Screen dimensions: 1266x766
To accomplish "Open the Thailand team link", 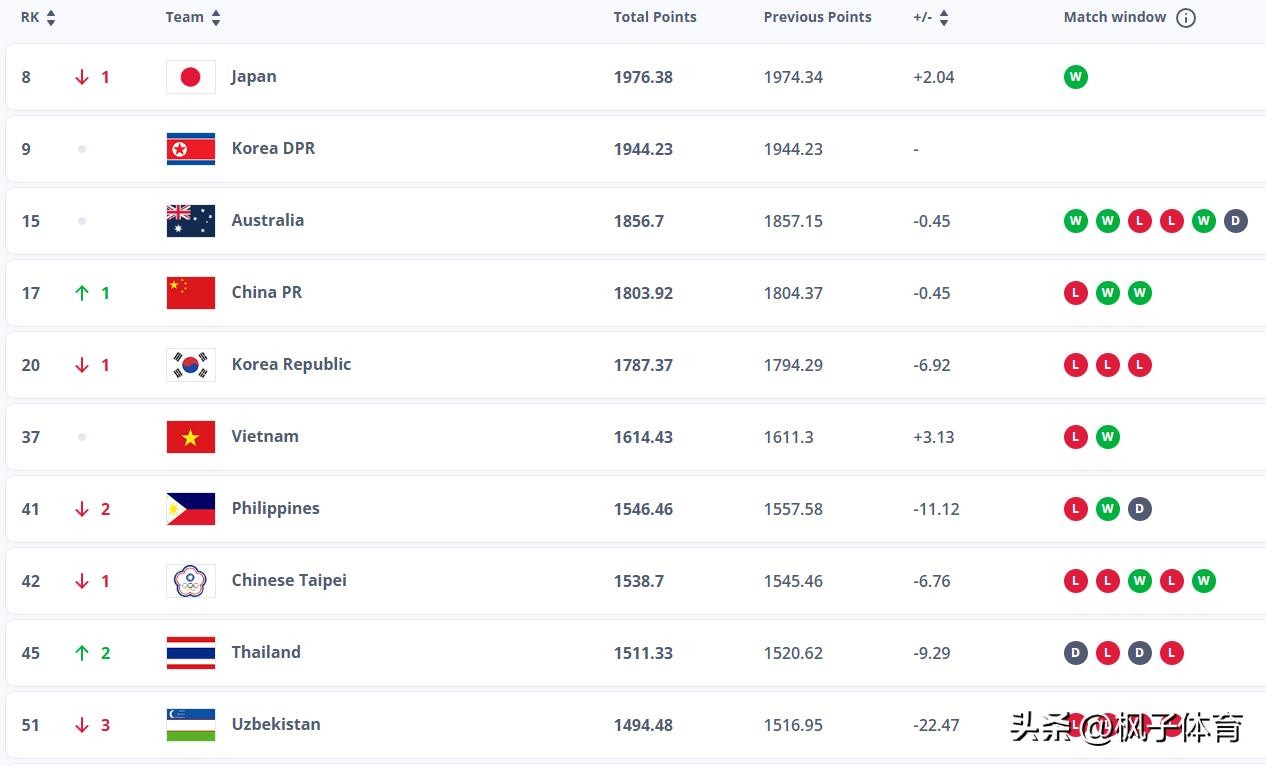I will [x=266, y=652].
